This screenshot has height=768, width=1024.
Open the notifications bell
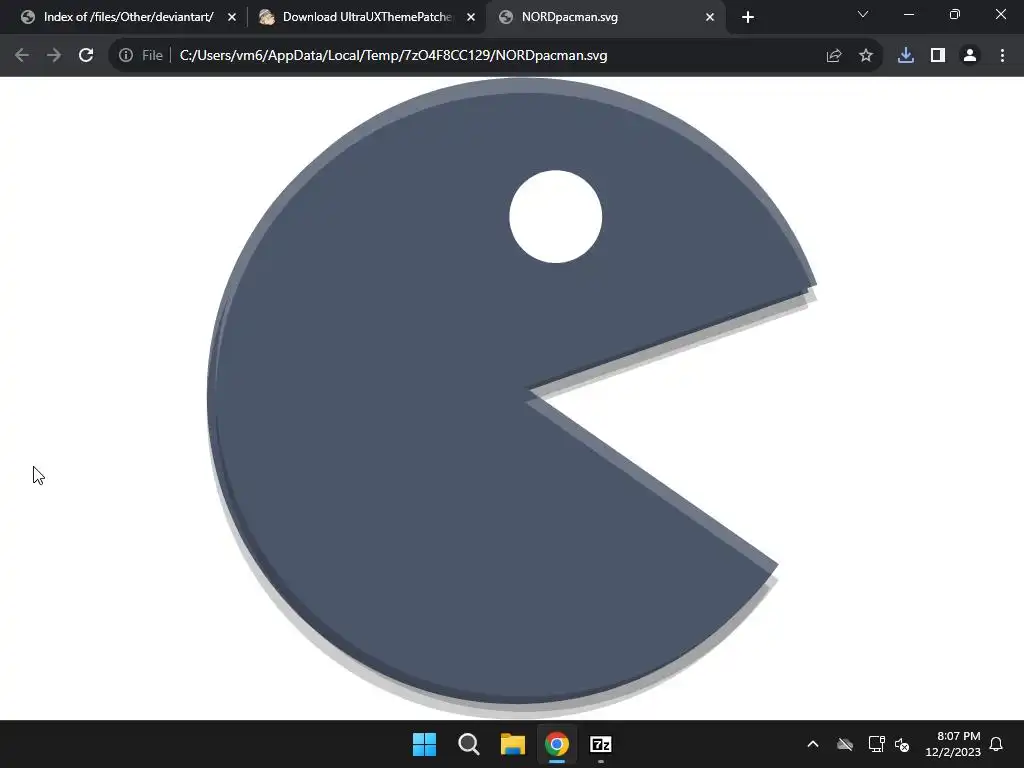point(996,744)
